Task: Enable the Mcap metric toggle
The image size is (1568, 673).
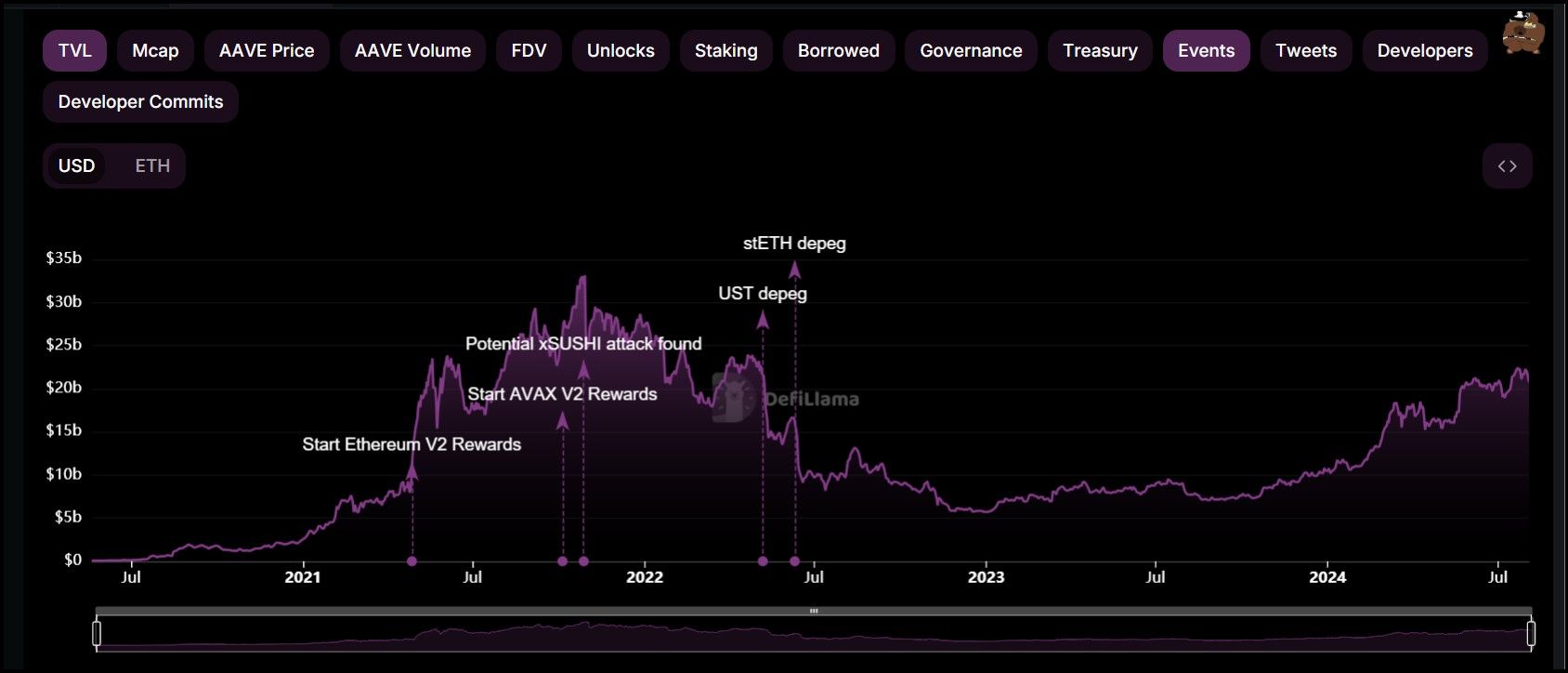Action: pyautogui.click(x=155, y=50)
